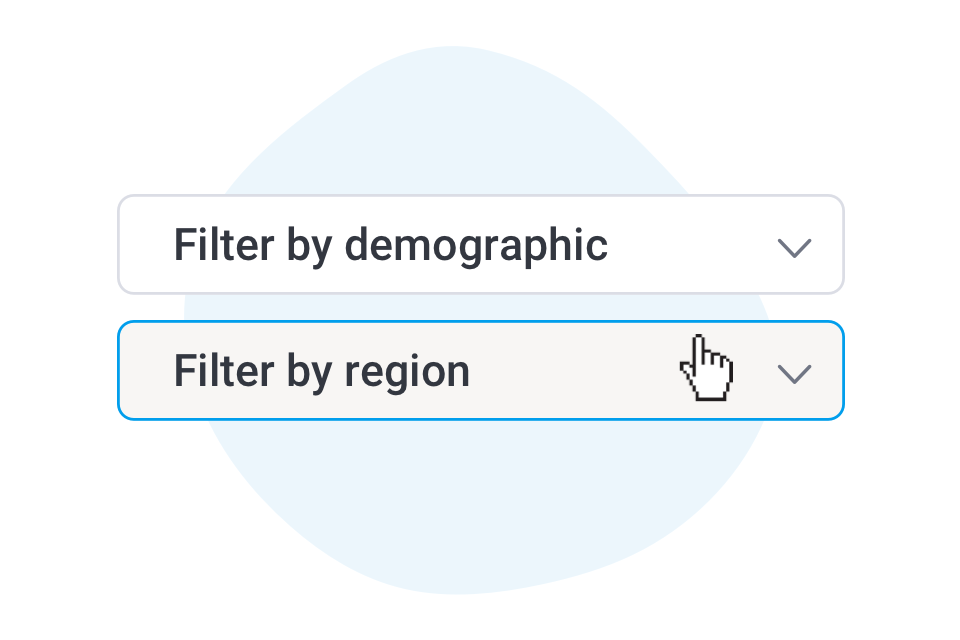Screen dimensions: 960x640
Task: Toggle the demographic list via the right chevron
Action: coord(794,247)
